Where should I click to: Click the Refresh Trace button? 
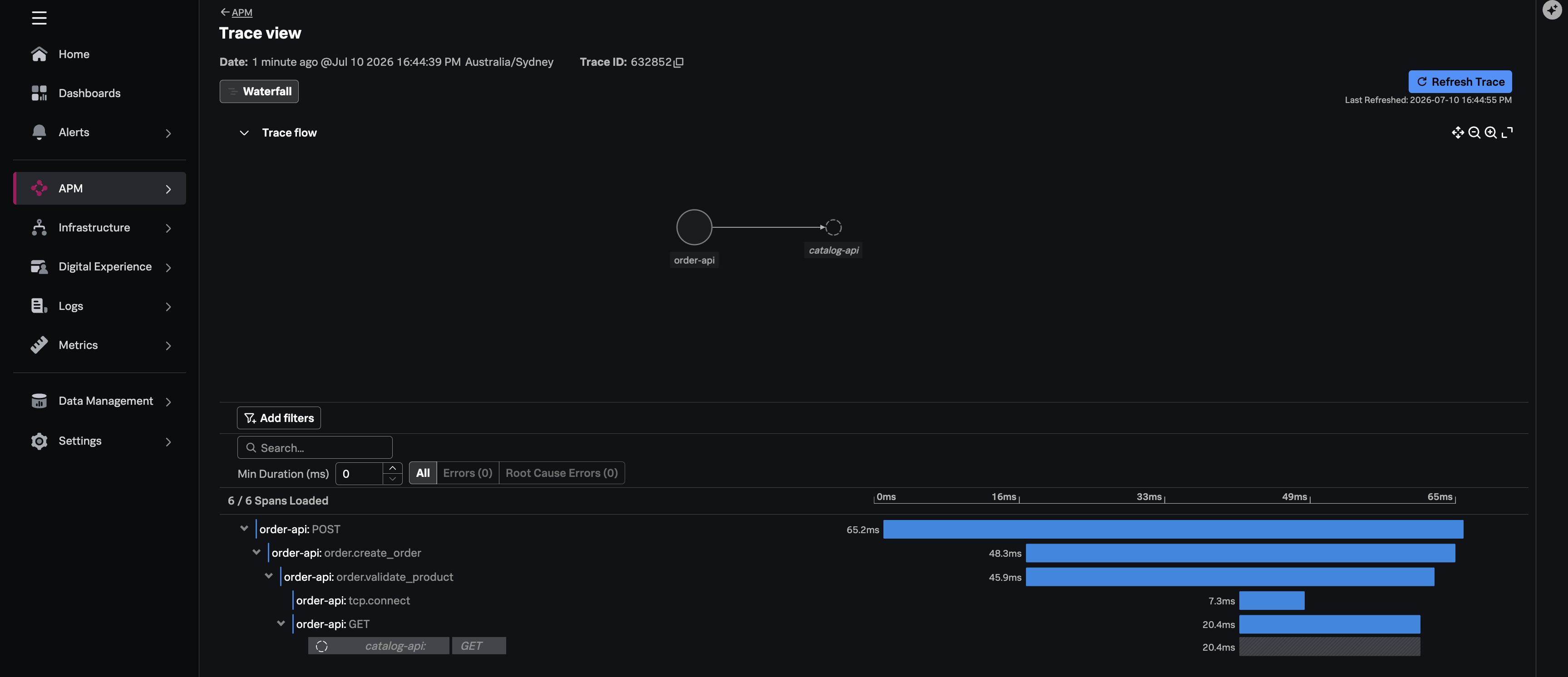1460,82
